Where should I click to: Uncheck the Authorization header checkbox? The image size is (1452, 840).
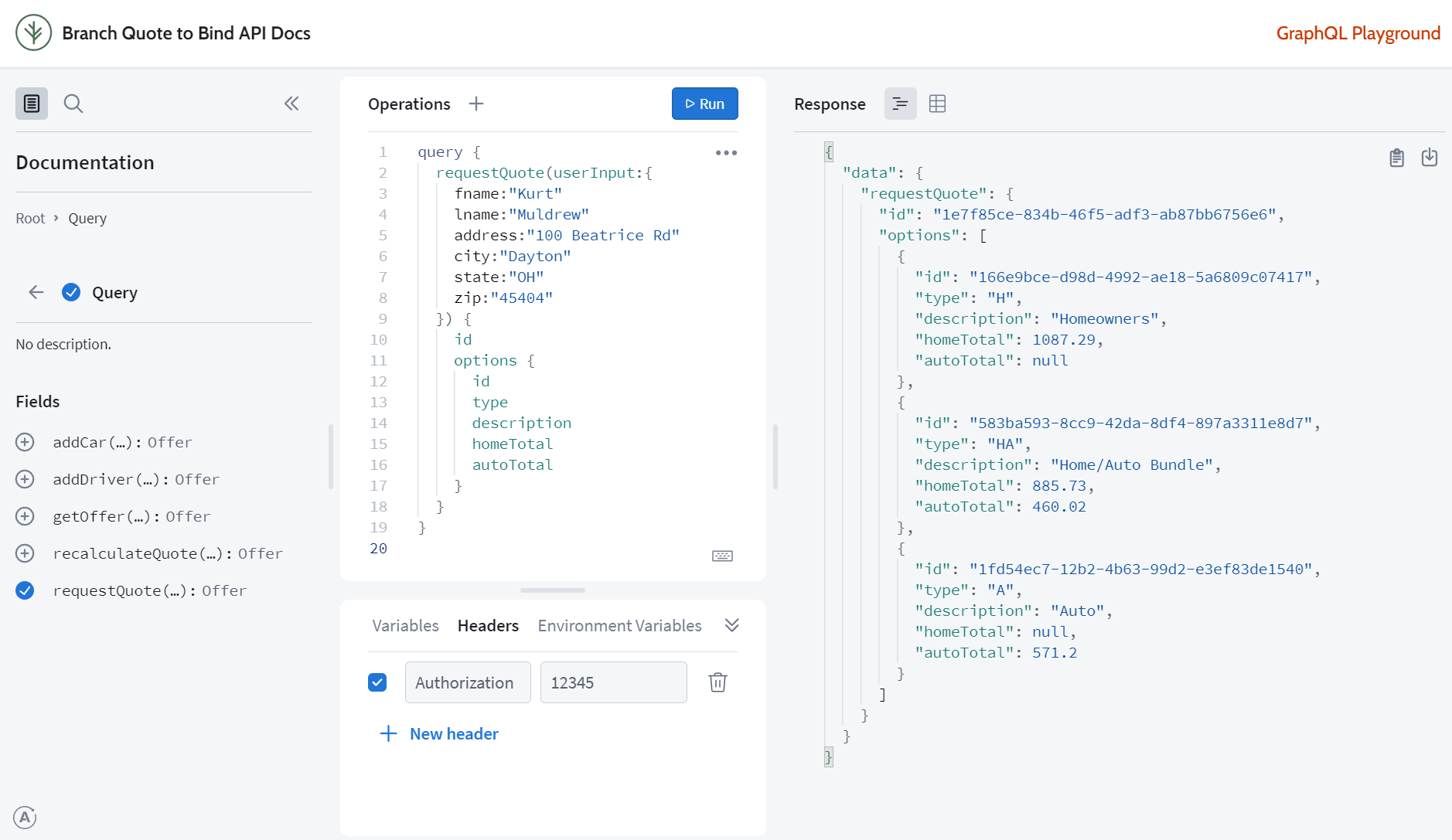click(x=377, y=682)
